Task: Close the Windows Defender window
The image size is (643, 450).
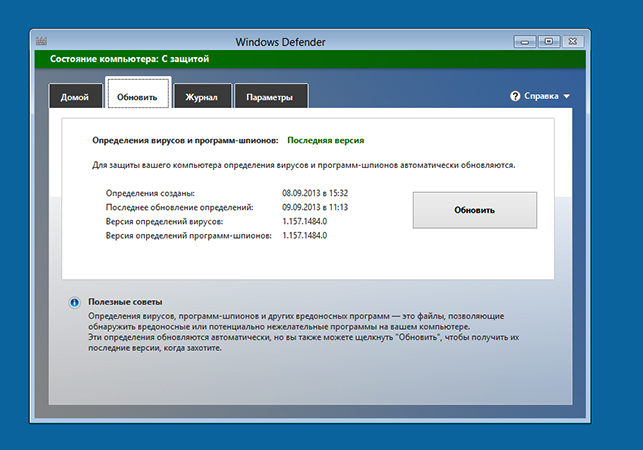Action: pos(573,41)
